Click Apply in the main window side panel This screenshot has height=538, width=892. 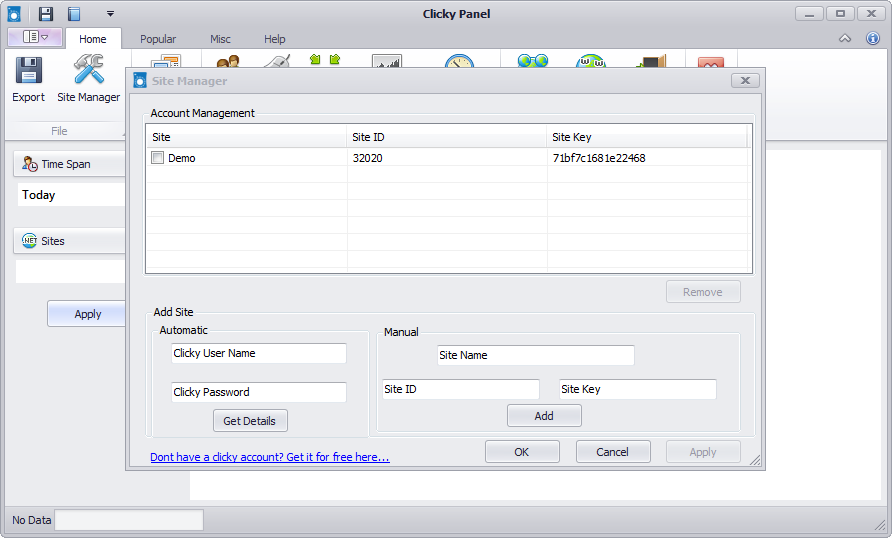[86, 314]
